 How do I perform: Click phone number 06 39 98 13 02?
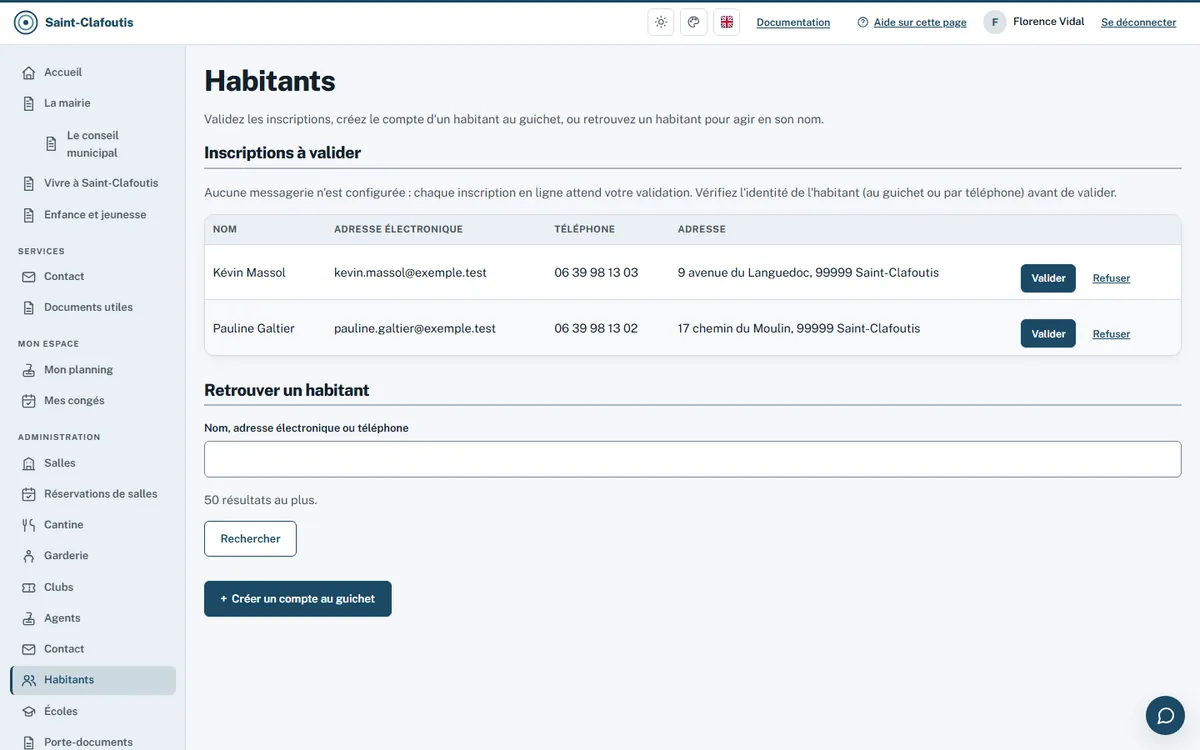(596, 328)
